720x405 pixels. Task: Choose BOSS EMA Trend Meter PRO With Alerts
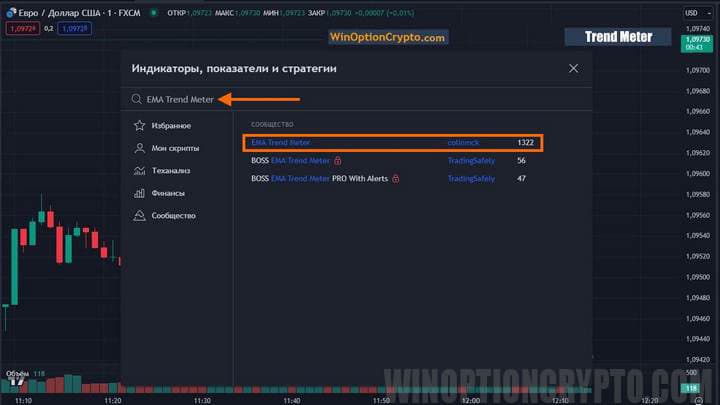(320, 178)
